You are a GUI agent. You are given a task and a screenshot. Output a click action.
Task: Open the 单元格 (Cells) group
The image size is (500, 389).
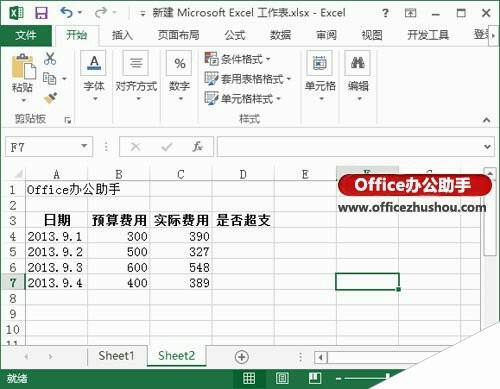click(x=320, y=77)
